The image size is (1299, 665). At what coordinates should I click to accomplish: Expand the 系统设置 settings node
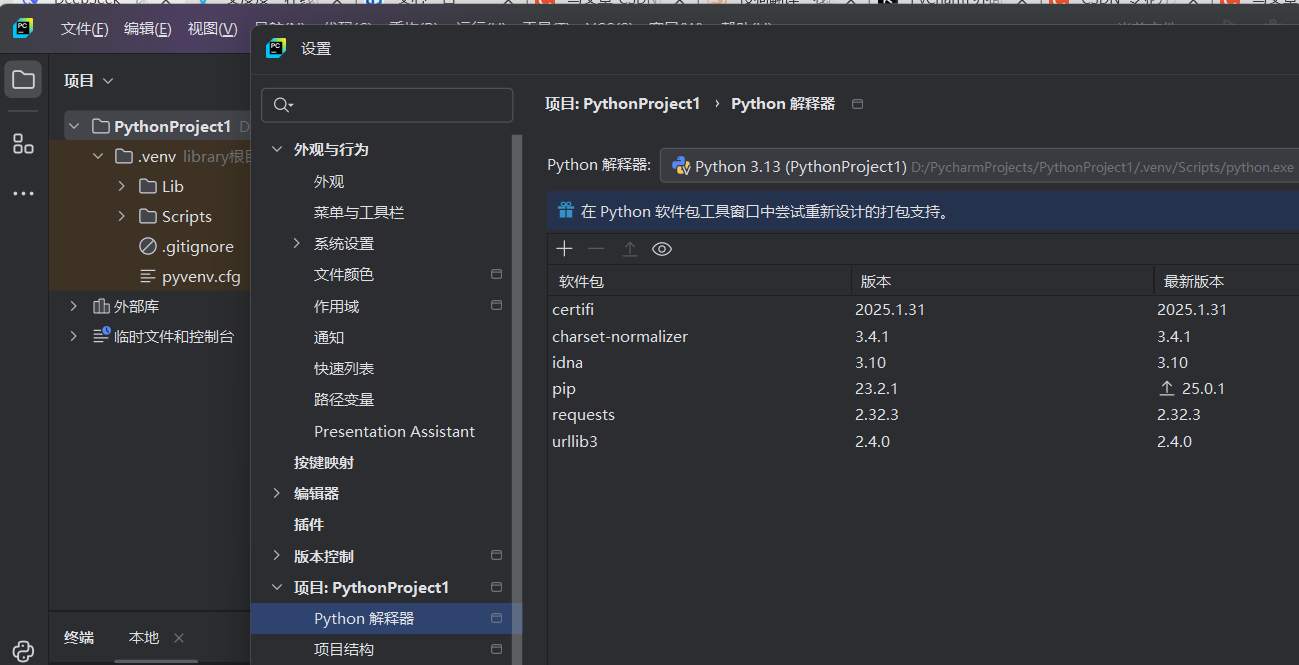click(x=297, y=243)
